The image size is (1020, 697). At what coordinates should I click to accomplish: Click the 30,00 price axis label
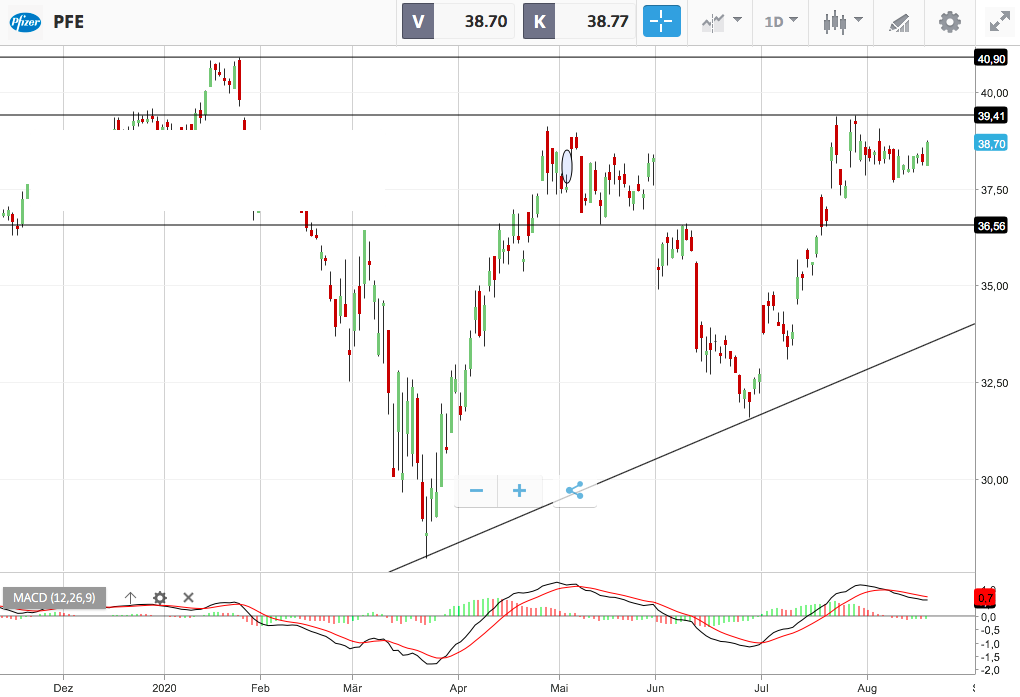(994, 480)
